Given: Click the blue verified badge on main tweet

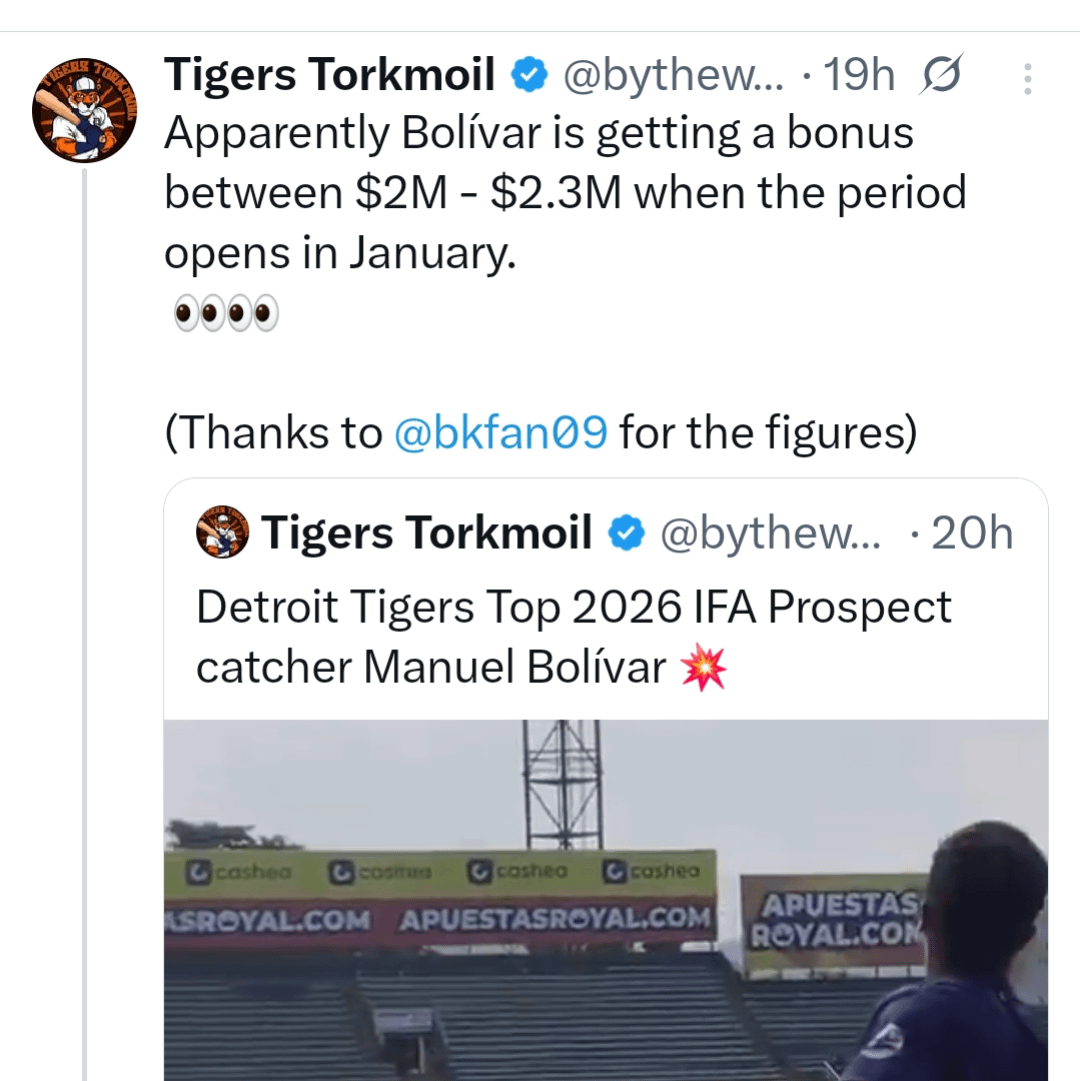Looking at the screenshot, I should click(529, 76).
